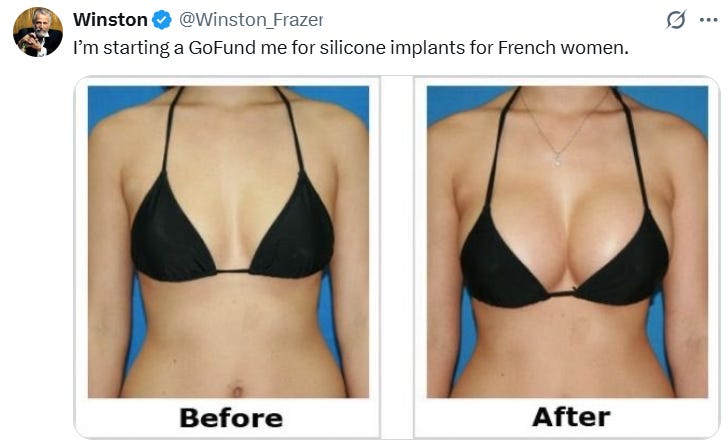Click the necklace pendant in After photo
728x442 pixels.
click(557, 161)
